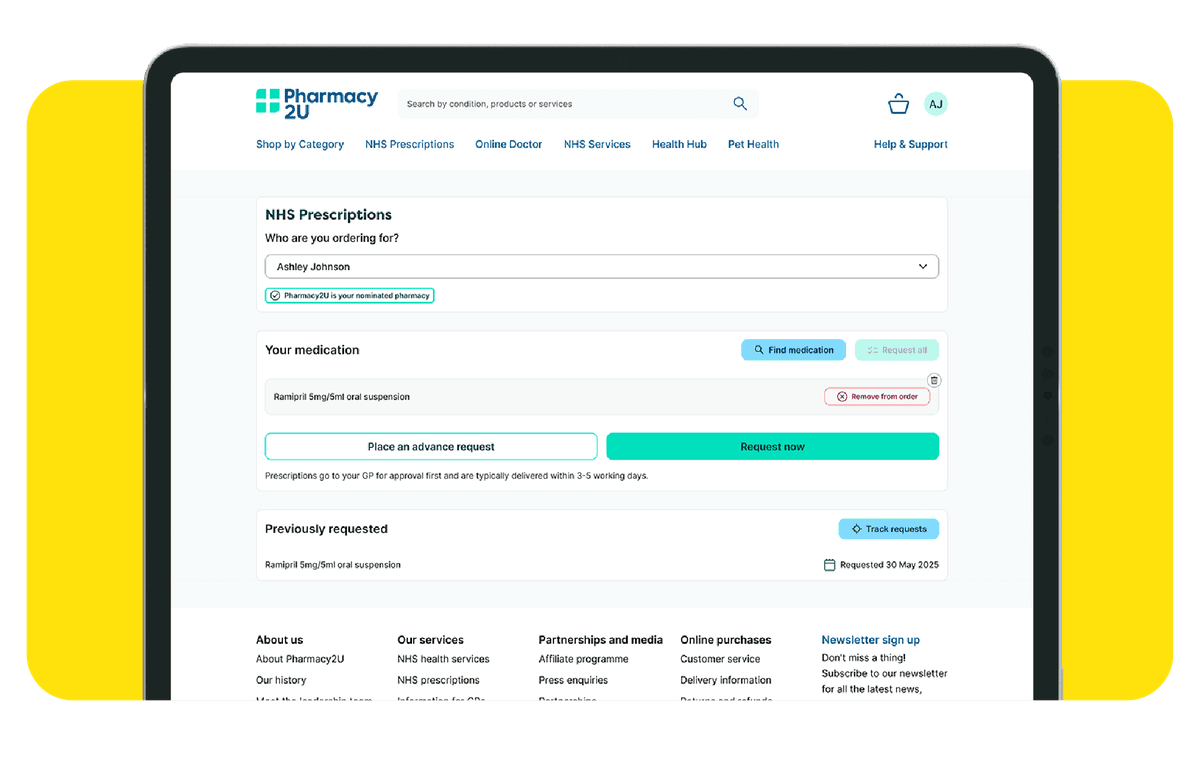Click the search field for conditions

click(x=578, y=104)
